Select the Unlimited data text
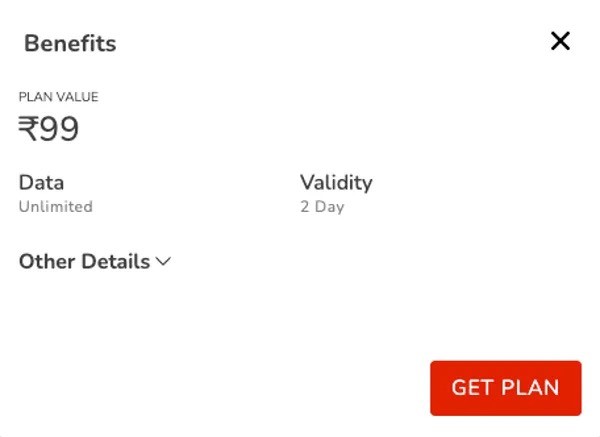The image size is (600, 437). pos(56,207)
